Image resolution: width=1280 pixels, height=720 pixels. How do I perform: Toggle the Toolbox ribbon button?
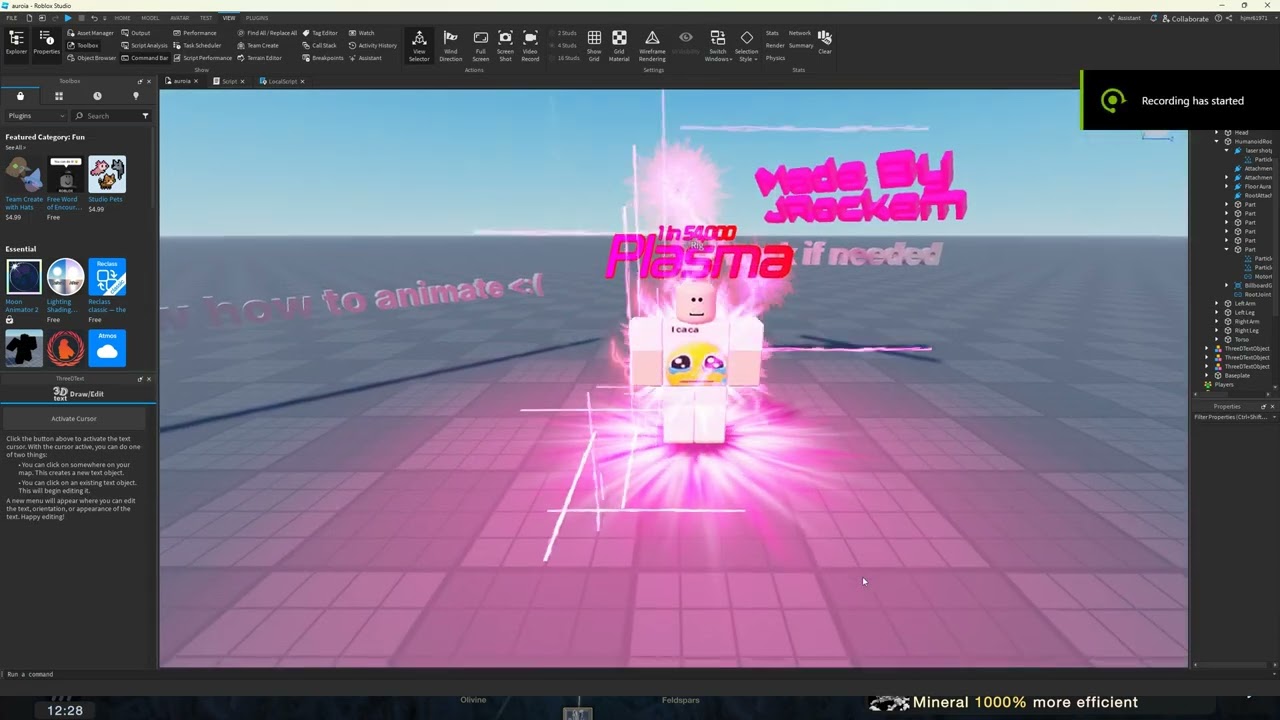(x=84, y=45)
